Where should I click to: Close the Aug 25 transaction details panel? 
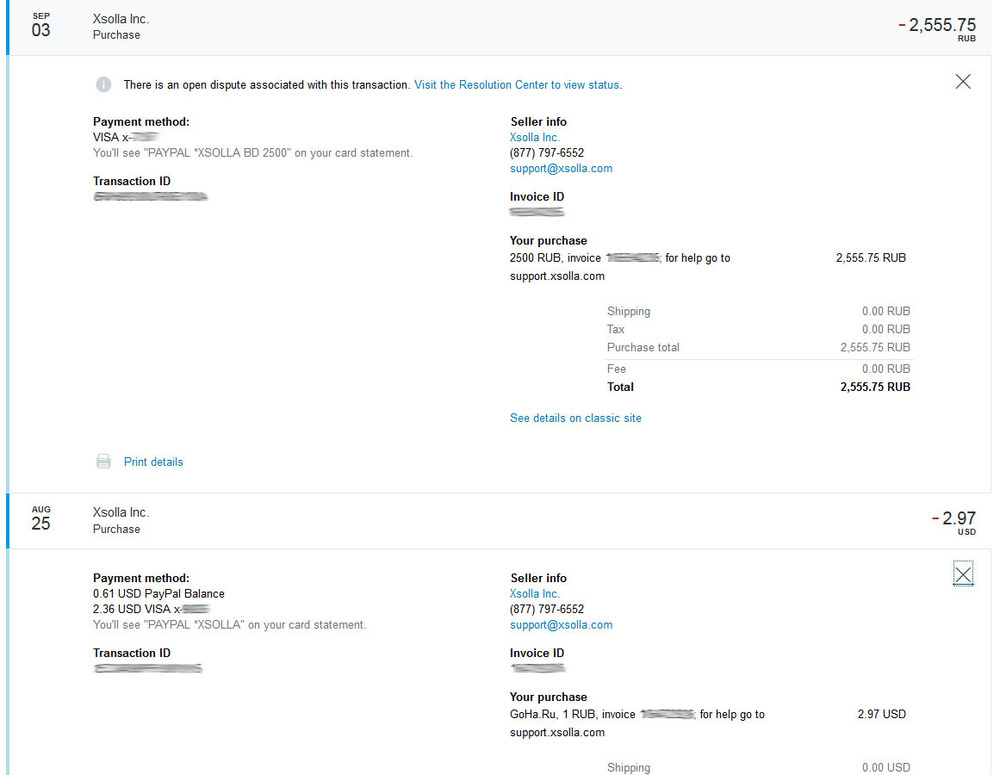[963, 574]
